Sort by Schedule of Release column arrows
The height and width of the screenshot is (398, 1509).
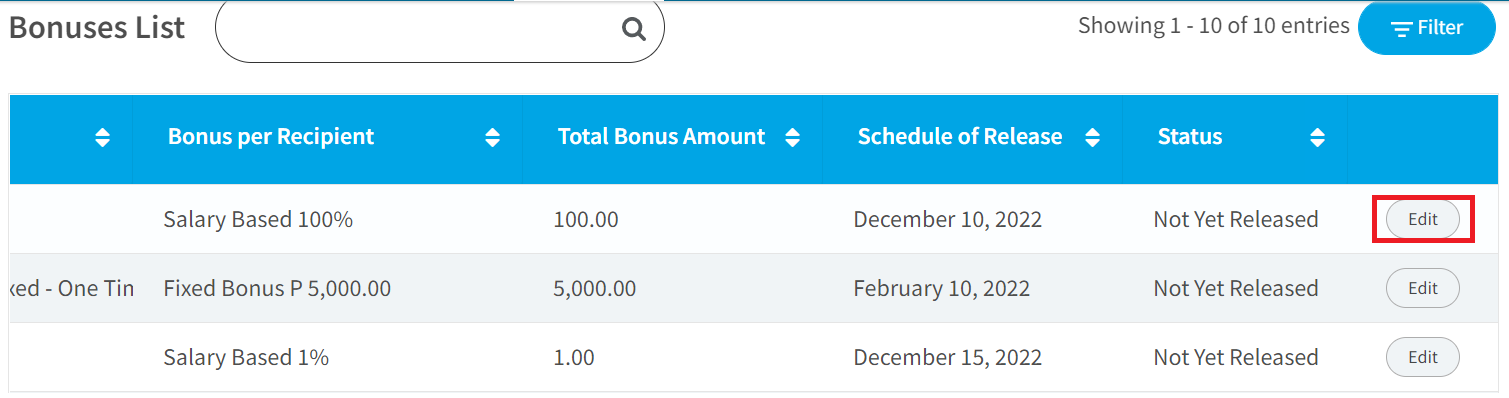(x=1092, y=138)
